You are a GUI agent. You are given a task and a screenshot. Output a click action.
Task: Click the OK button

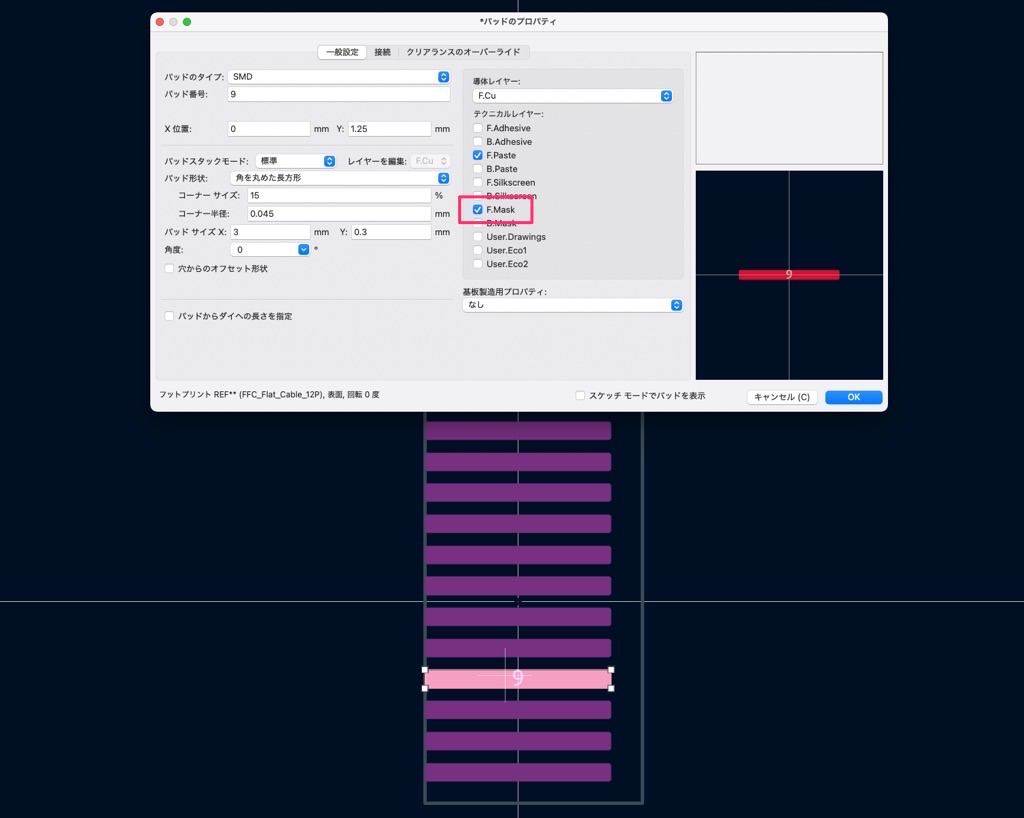point(853,397)
